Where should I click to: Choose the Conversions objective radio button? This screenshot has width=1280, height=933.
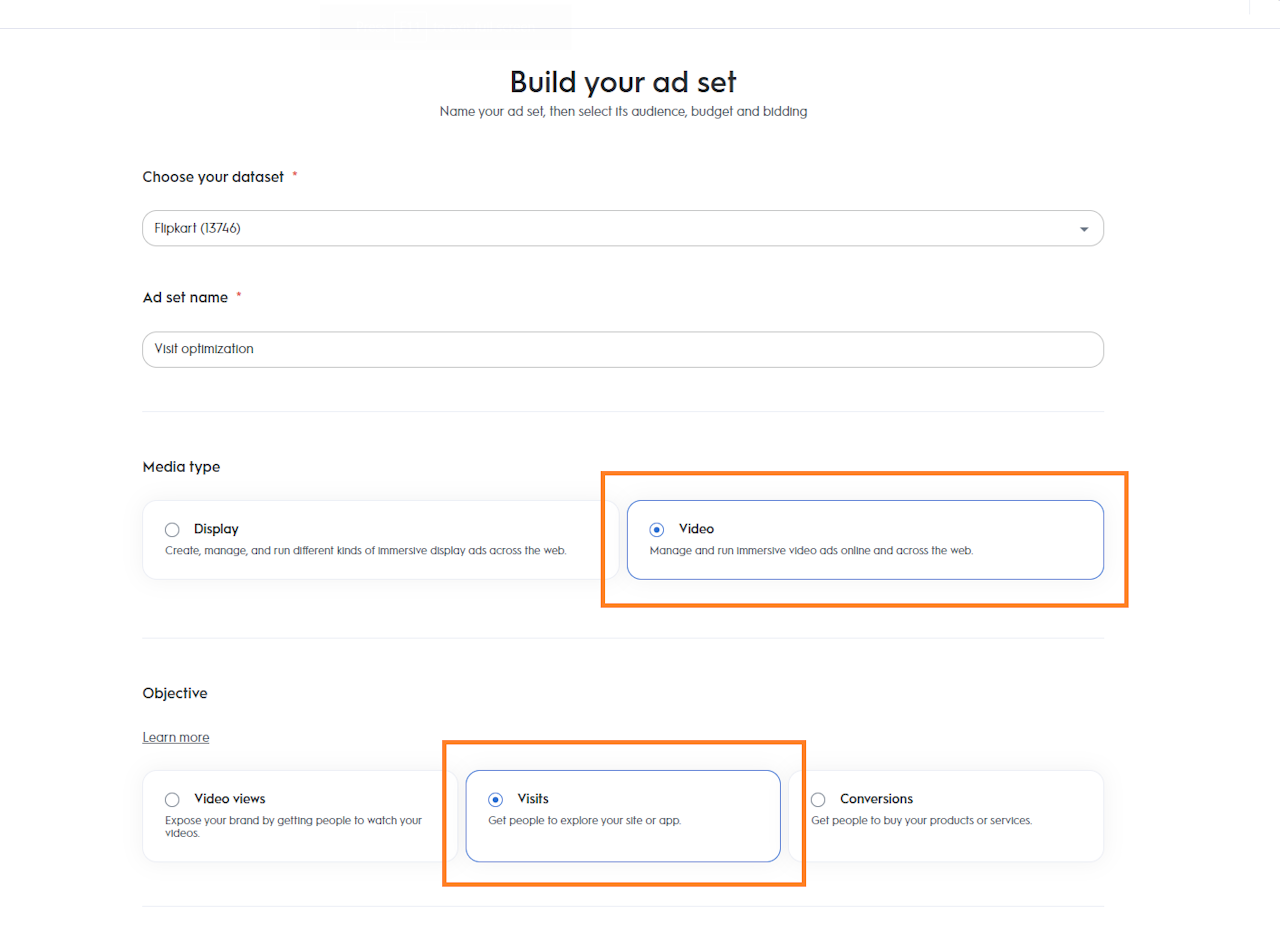click(818, 799)
